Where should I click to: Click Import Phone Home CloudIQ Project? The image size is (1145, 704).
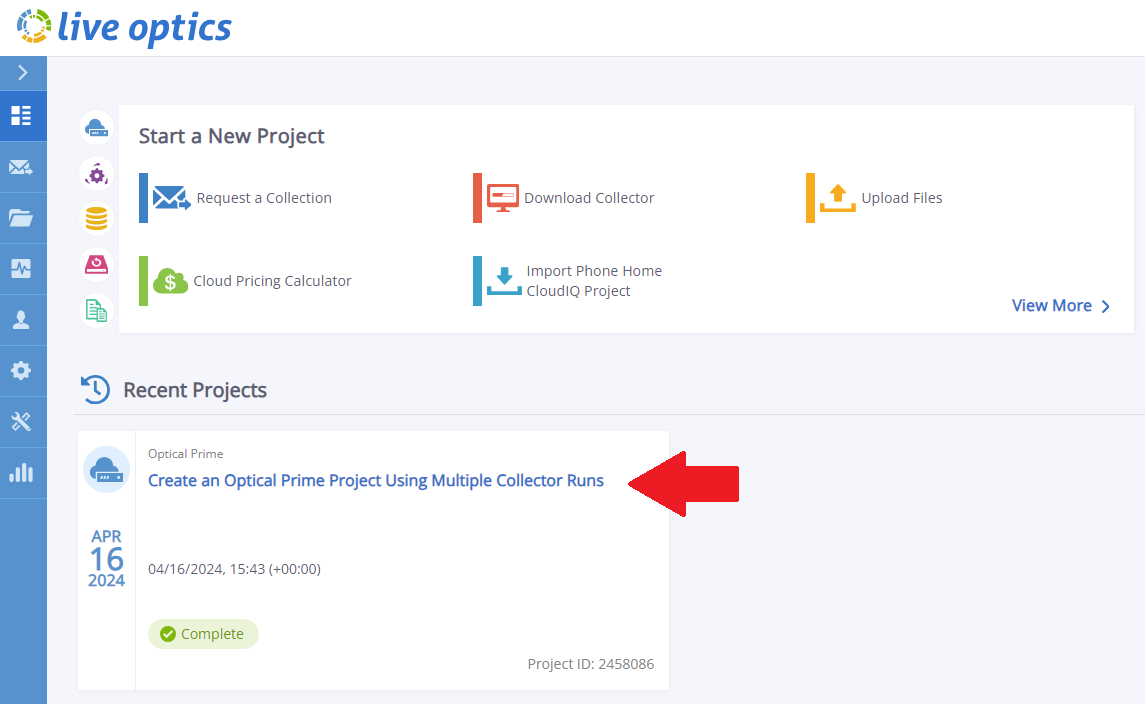593,281
